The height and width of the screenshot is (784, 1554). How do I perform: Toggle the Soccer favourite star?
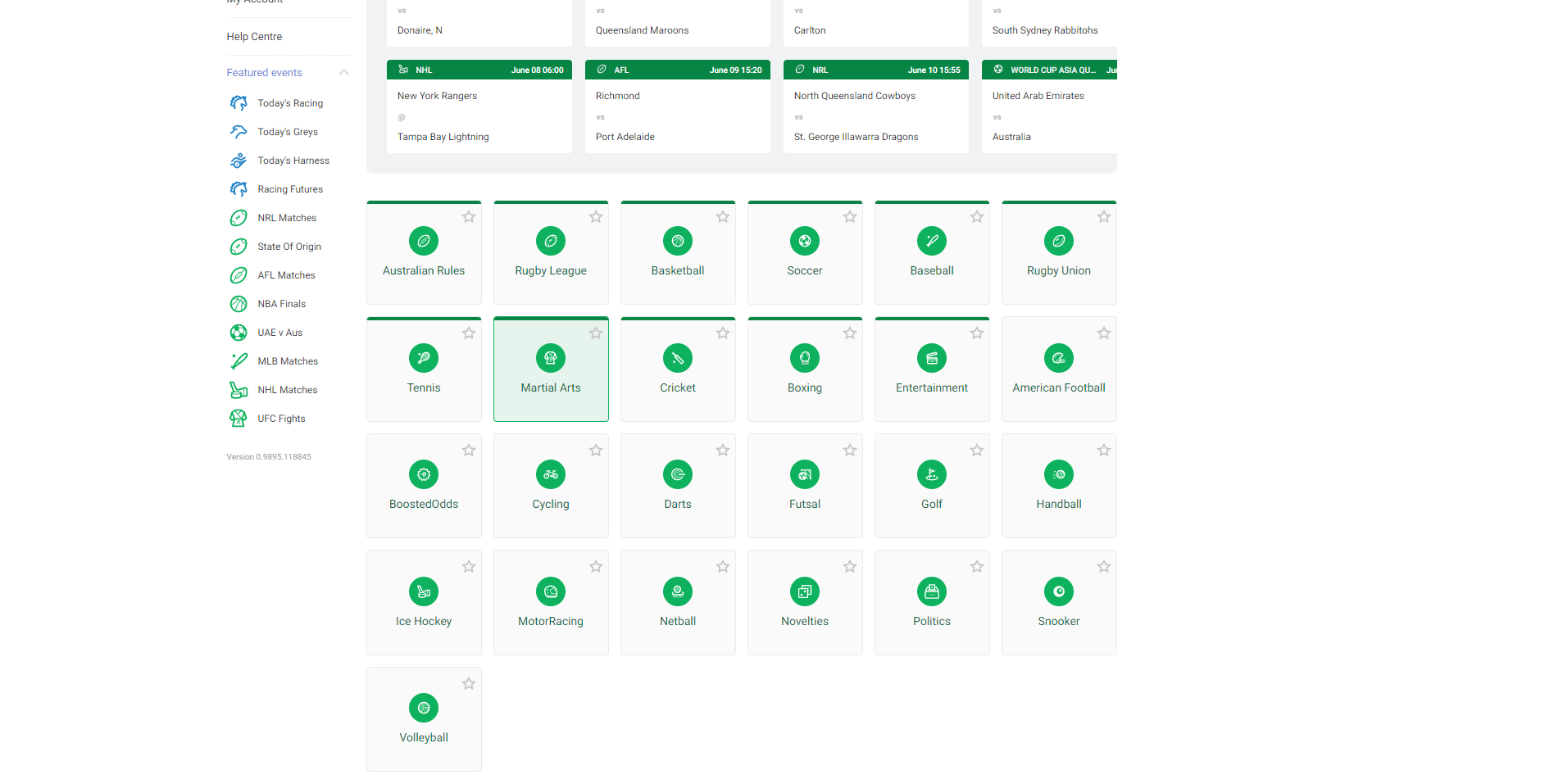pos(850,217)
